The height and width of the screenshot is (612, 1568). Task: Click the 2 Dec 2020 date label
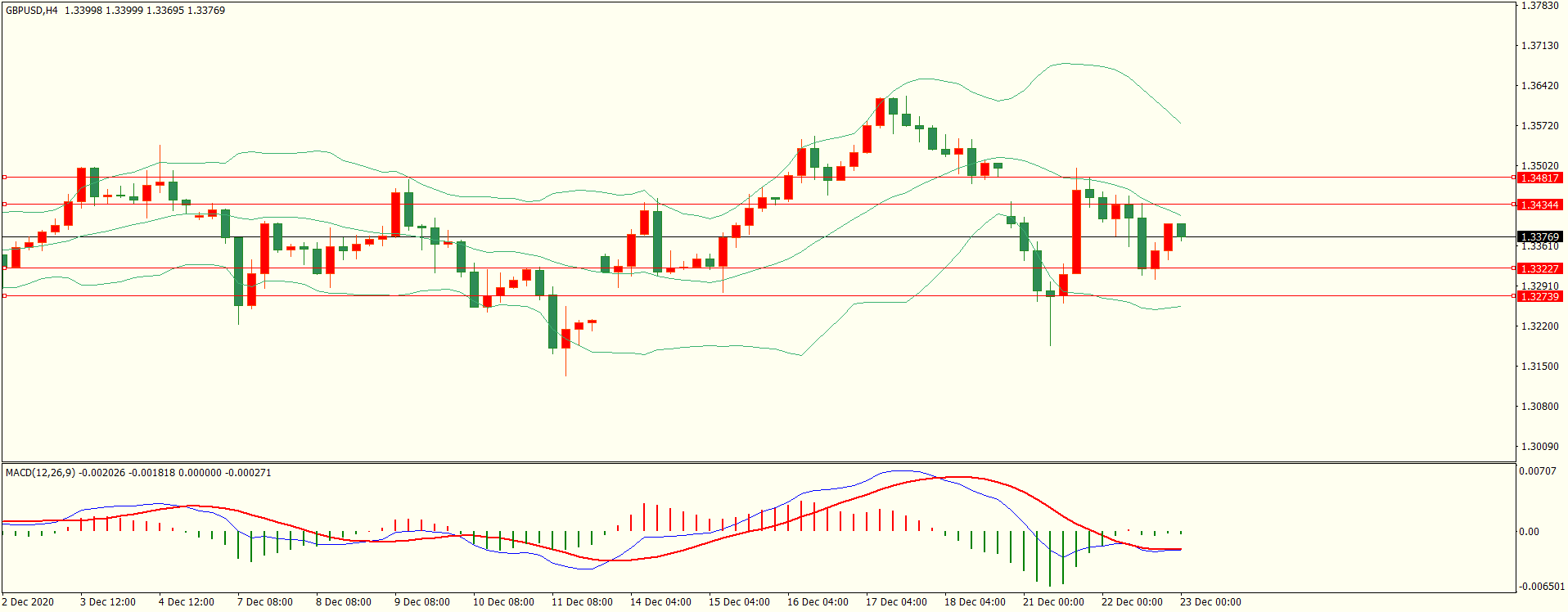(x=29, y=602)
